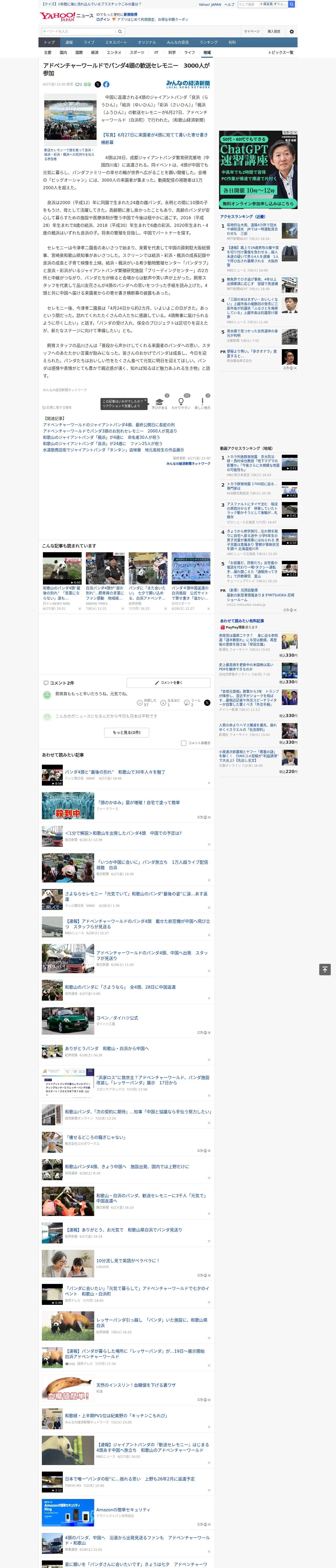Open the 【写真】 handwritten message banner link
This screenshot has height=1568, width=336.
[x=154, y=139]
